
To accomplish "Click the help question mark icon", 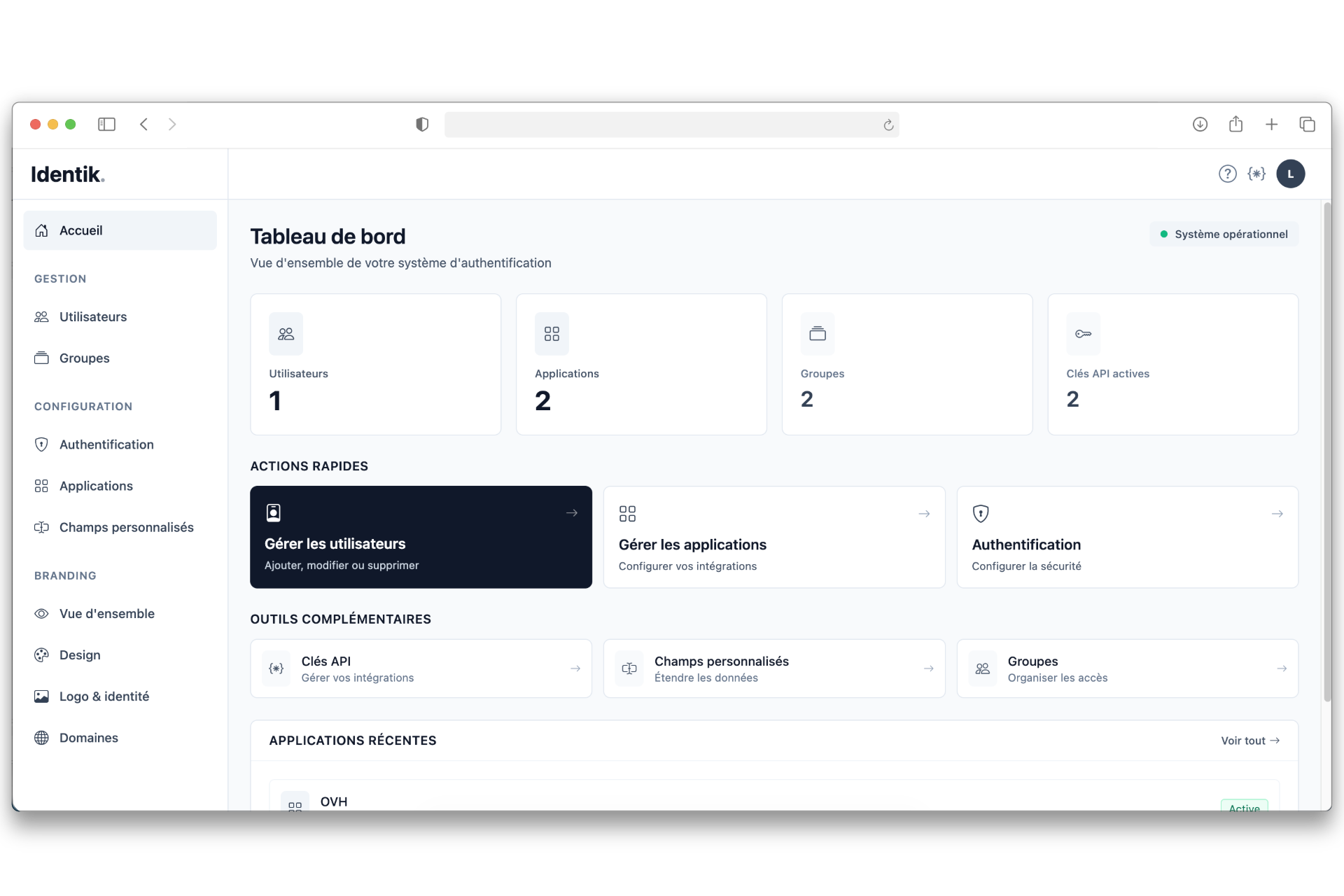I will [x=1227, y=174].
